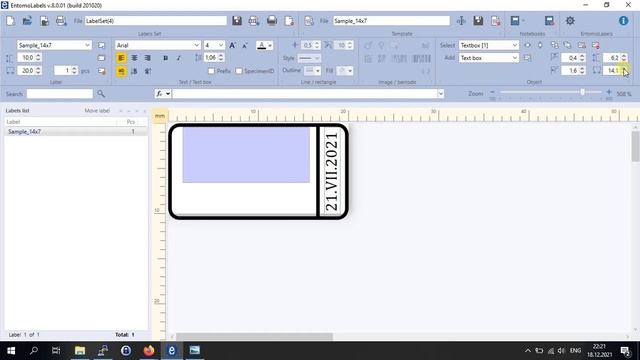The width and height of the screenshot is (640, 360).
Task: Open font color dropdown arrow
Action: tap(270, 45)
